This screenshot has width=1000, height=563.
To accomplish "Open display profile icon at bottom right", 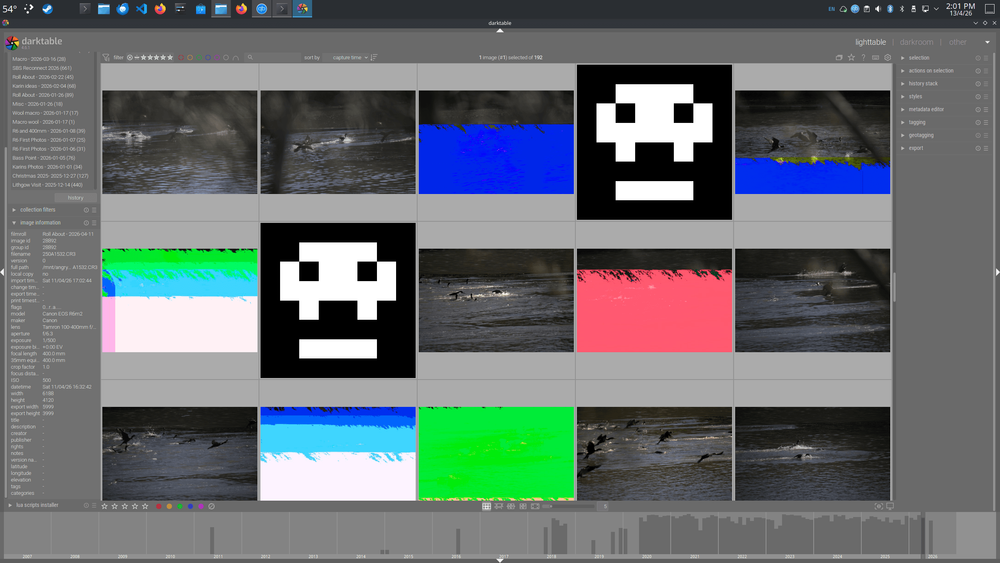I will tap(890, 506).
